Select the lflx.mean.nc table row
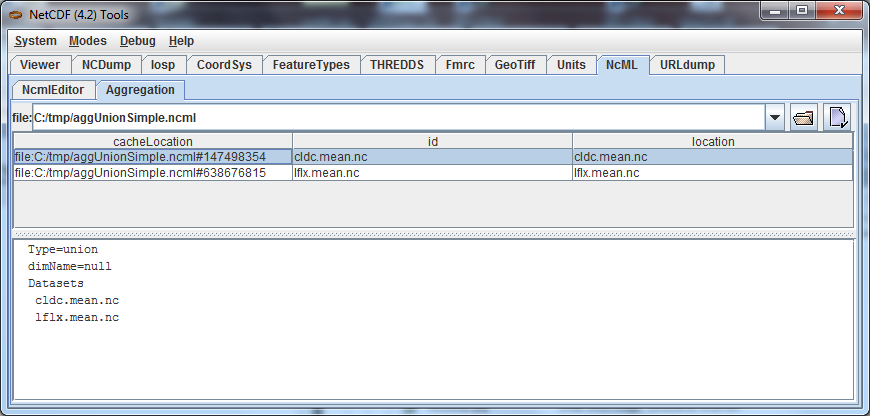Image resolution: width=870 pixels, height=416 pixels. (x=432, y=173)
